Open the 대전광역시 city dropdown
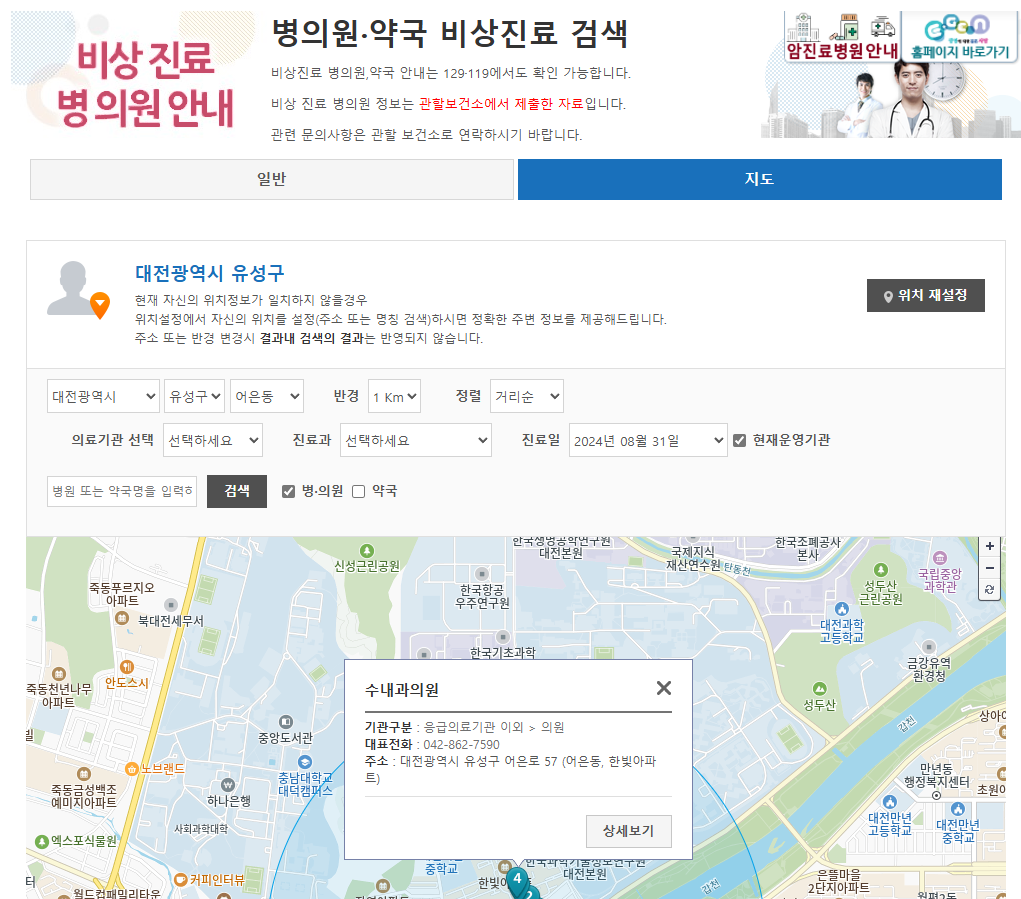Screen dimensions: 1021x899 (103, 396)
